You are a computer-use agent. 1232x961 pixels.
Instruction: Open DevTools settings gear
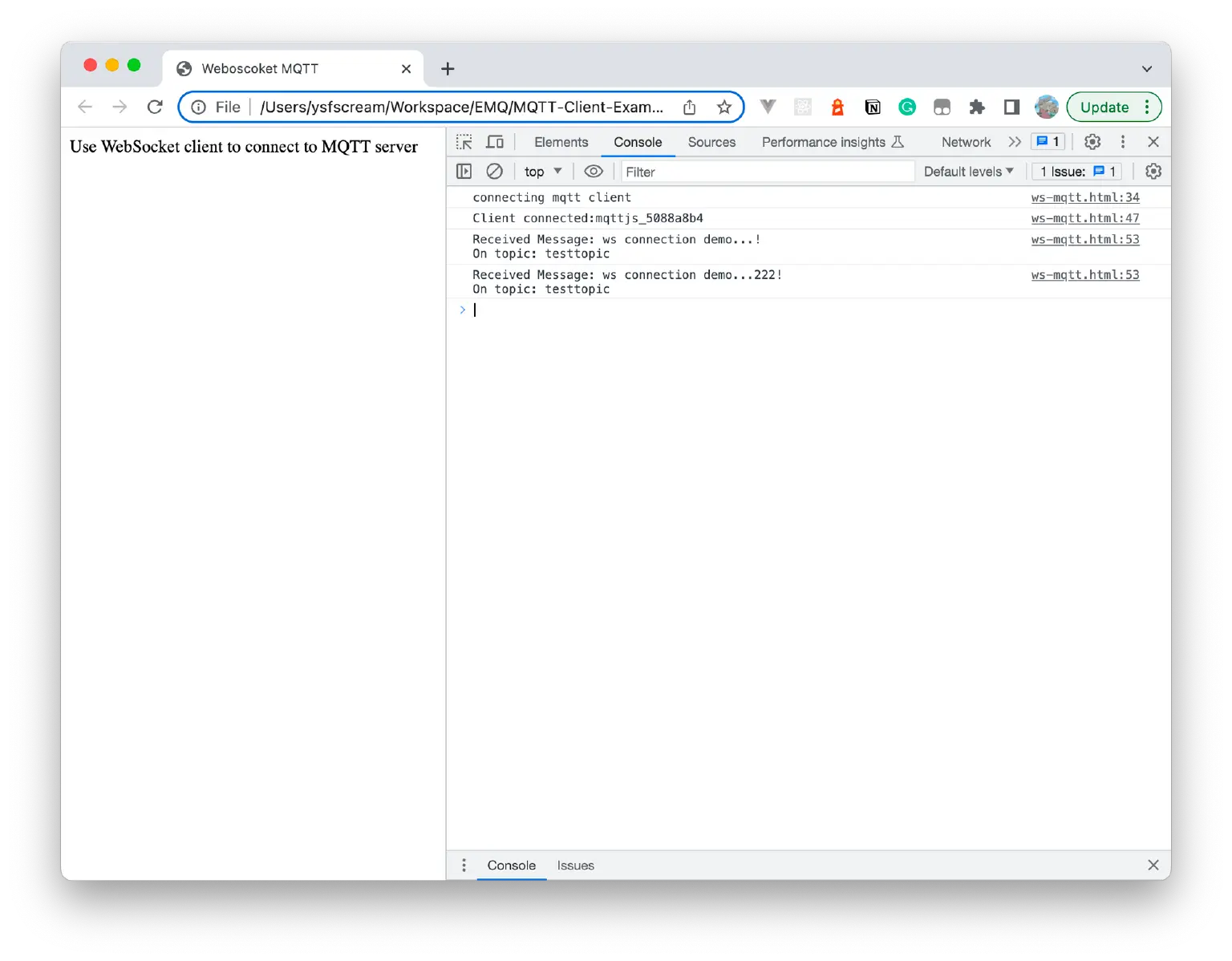click(1092, 141)
